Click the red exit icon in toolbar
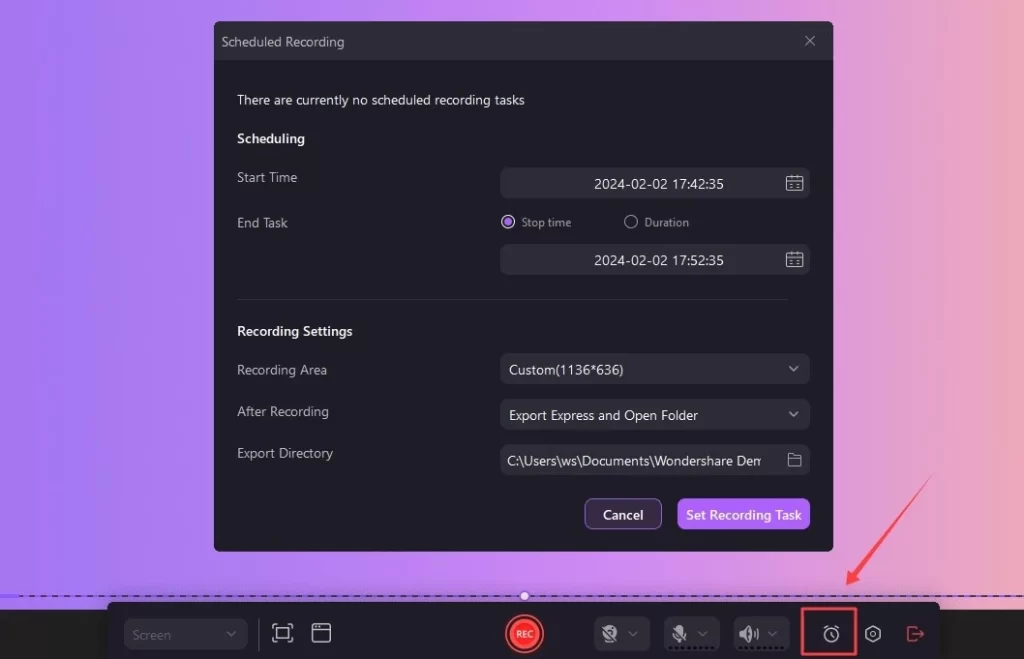Image resolution: width=1024 pixels, height=659 pixels. pyautogui.click(x=915, y=634)
